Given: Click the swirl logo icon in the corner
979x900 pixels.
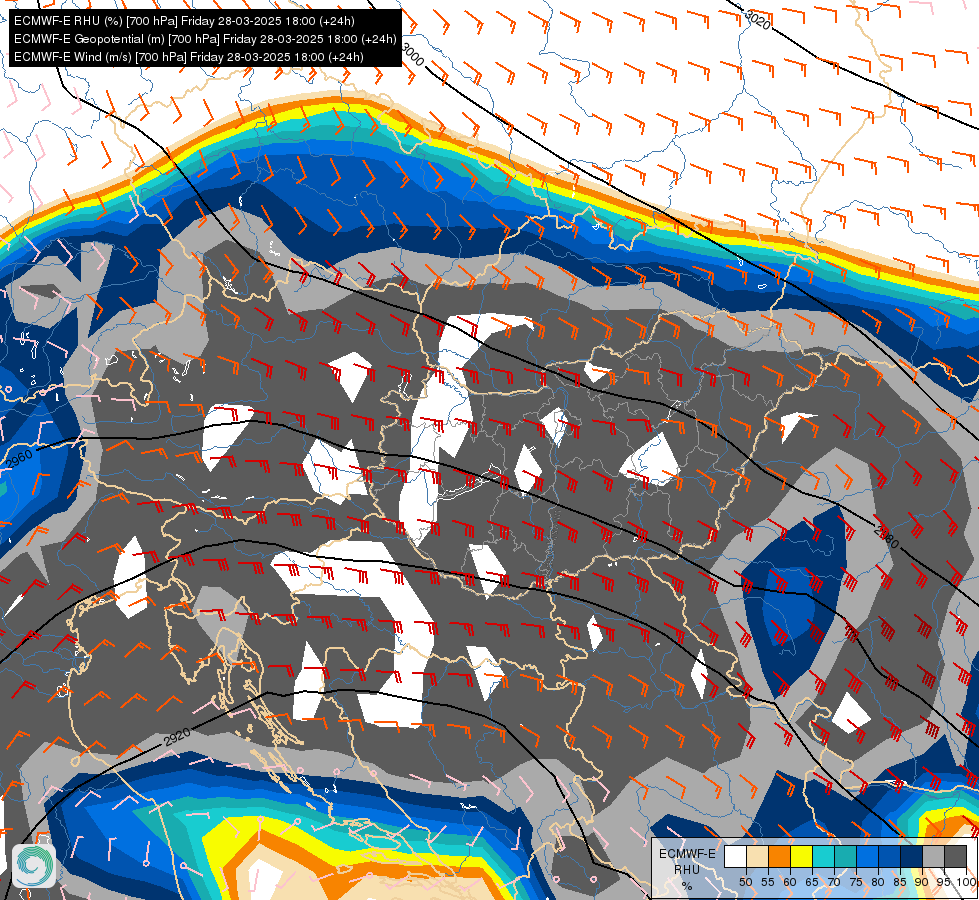Looking at the screenshot, I should point(34,866).
